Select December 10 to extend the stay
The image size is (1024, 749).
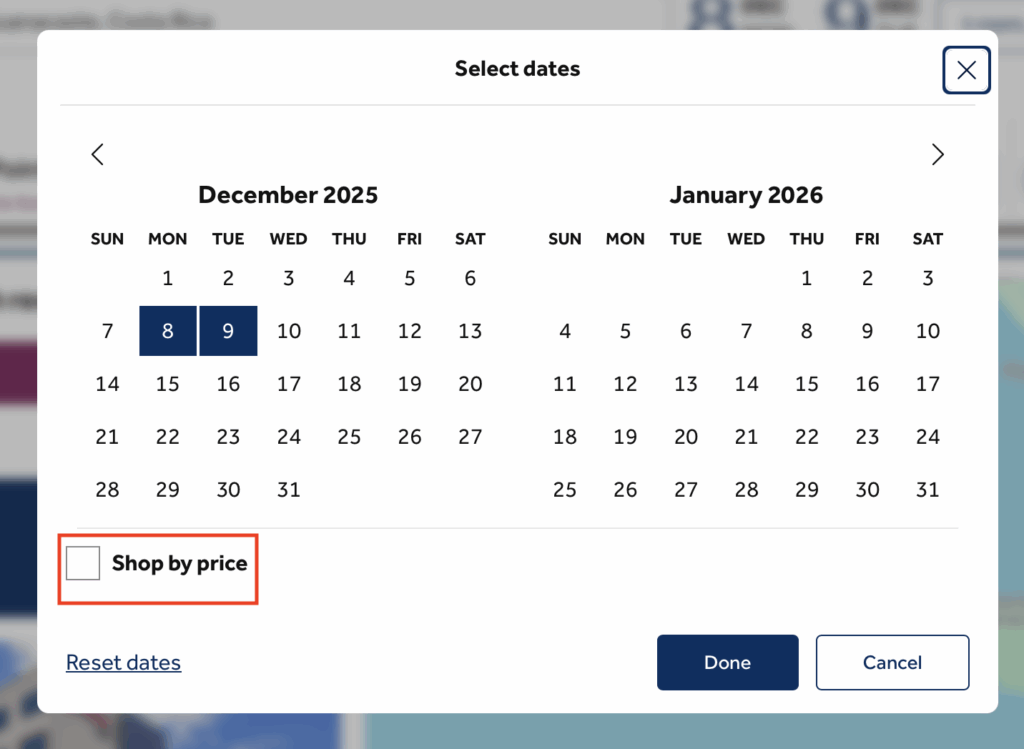point(288,330)
